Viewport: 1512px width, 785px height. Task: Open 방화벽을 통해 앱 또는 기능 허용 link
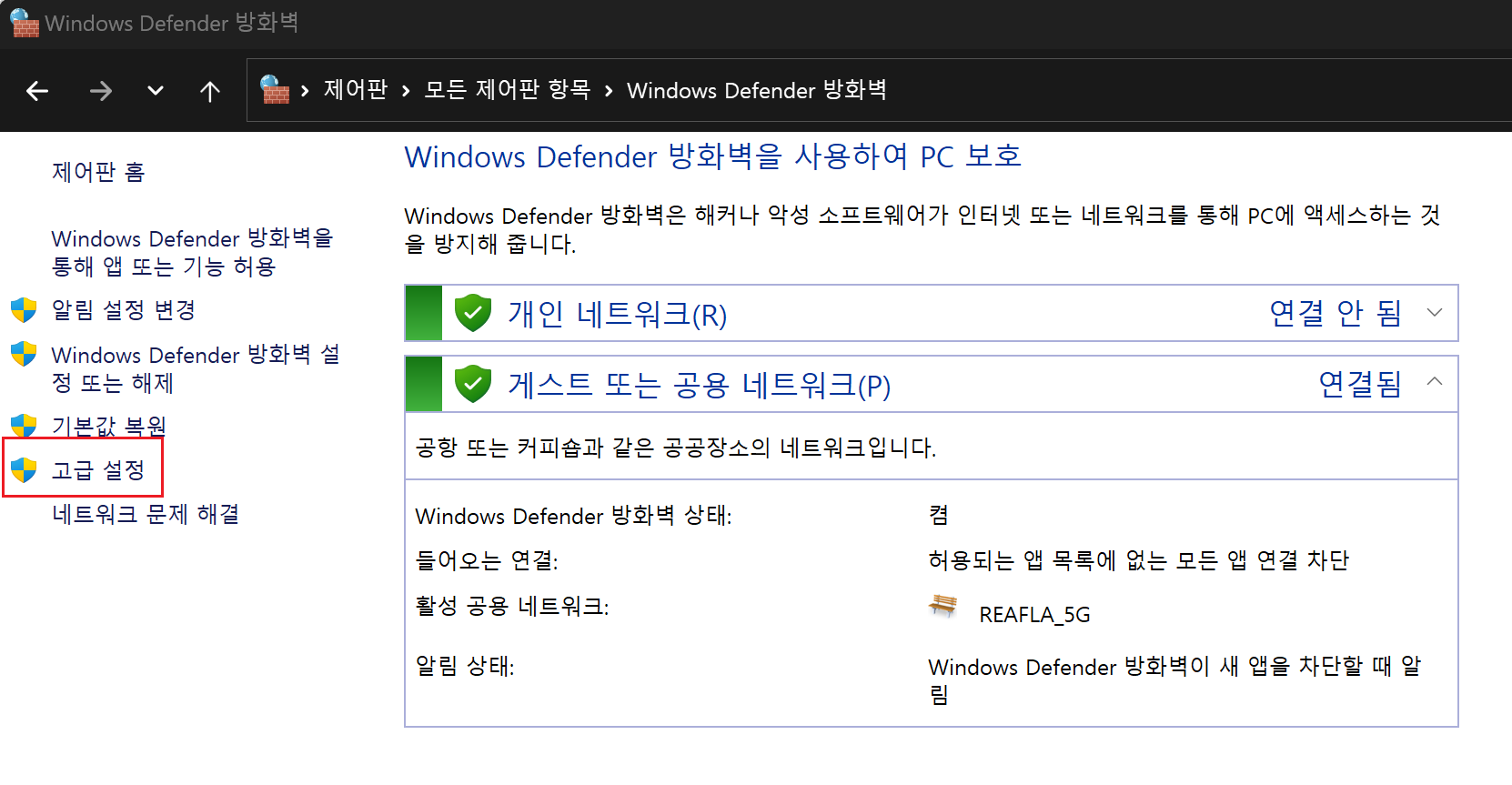(193, 252)
